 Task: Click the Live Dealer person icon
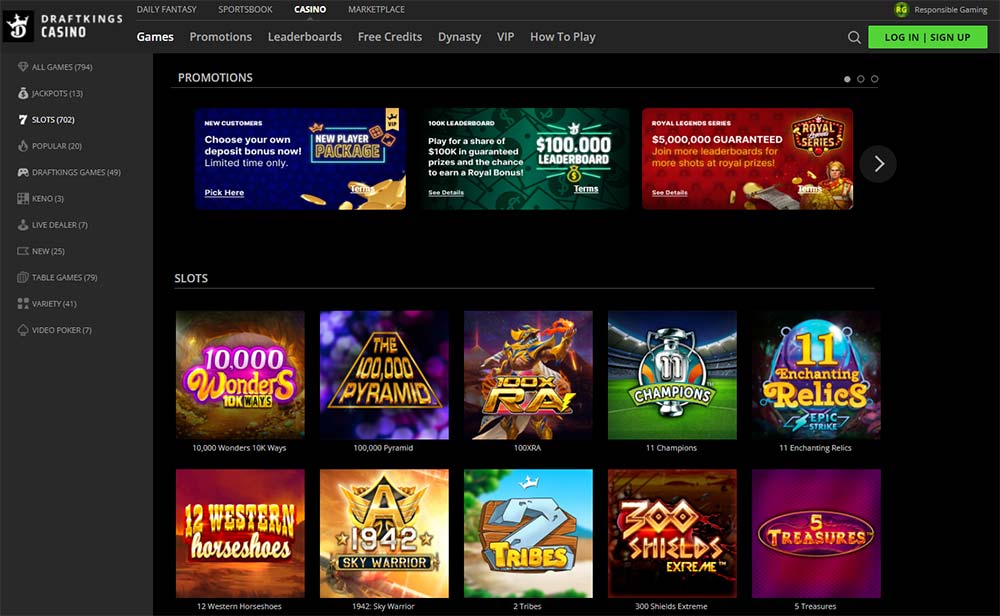pyautogui.click(x=23, y=224)
